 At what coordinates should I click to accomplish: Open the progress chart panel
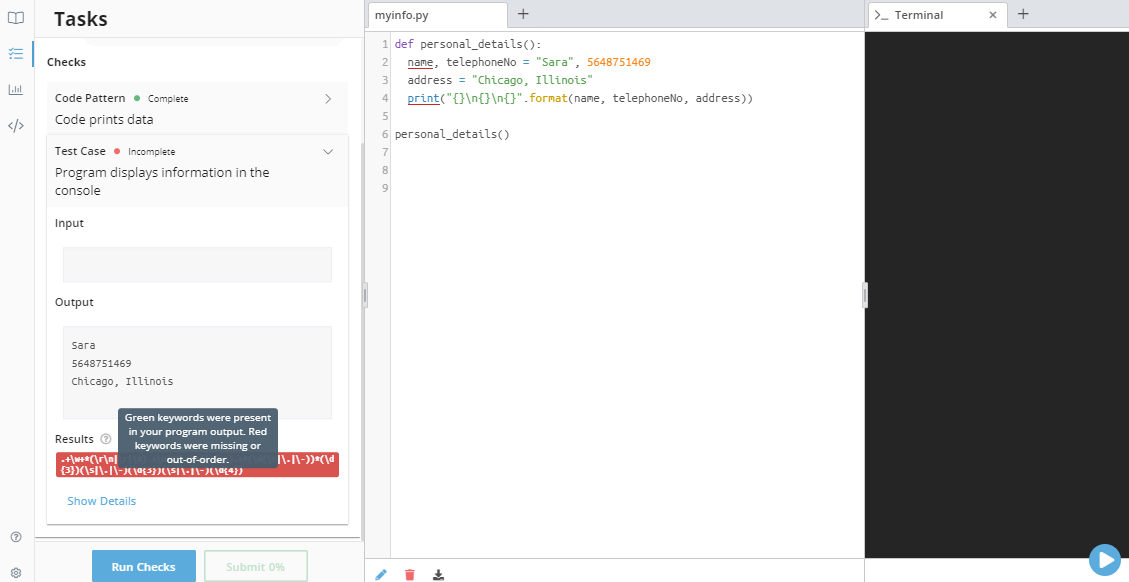pos(15,89)
